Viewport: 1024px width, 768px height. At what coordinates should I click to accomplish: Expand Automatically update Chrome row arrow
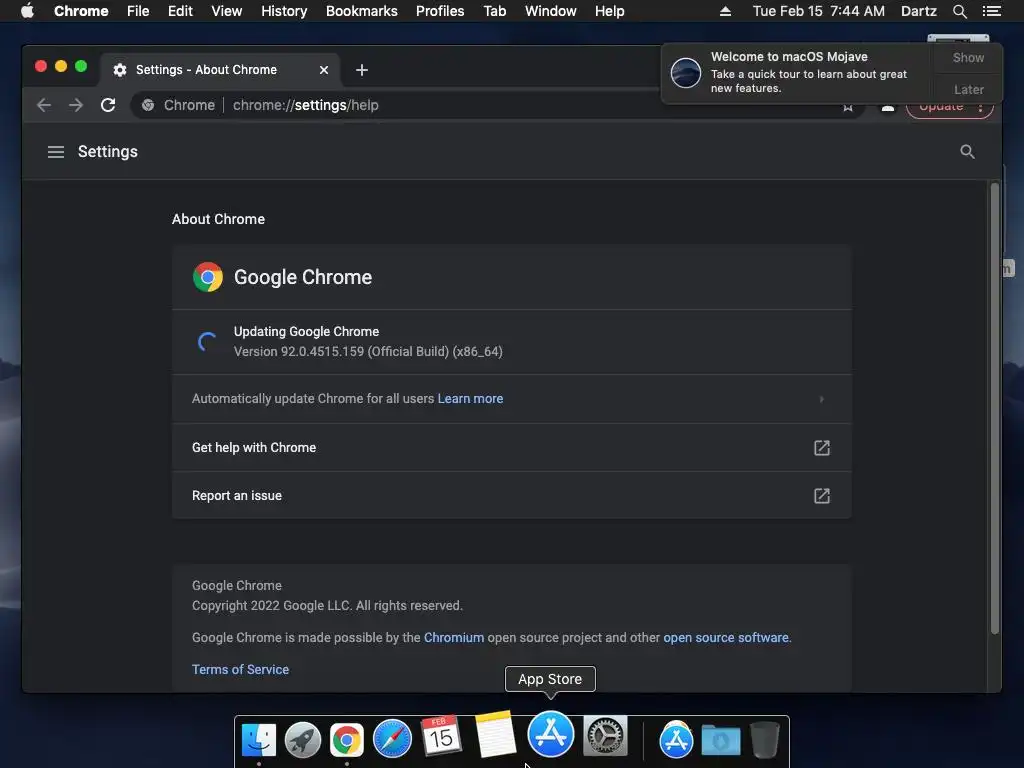pos(822,399)
